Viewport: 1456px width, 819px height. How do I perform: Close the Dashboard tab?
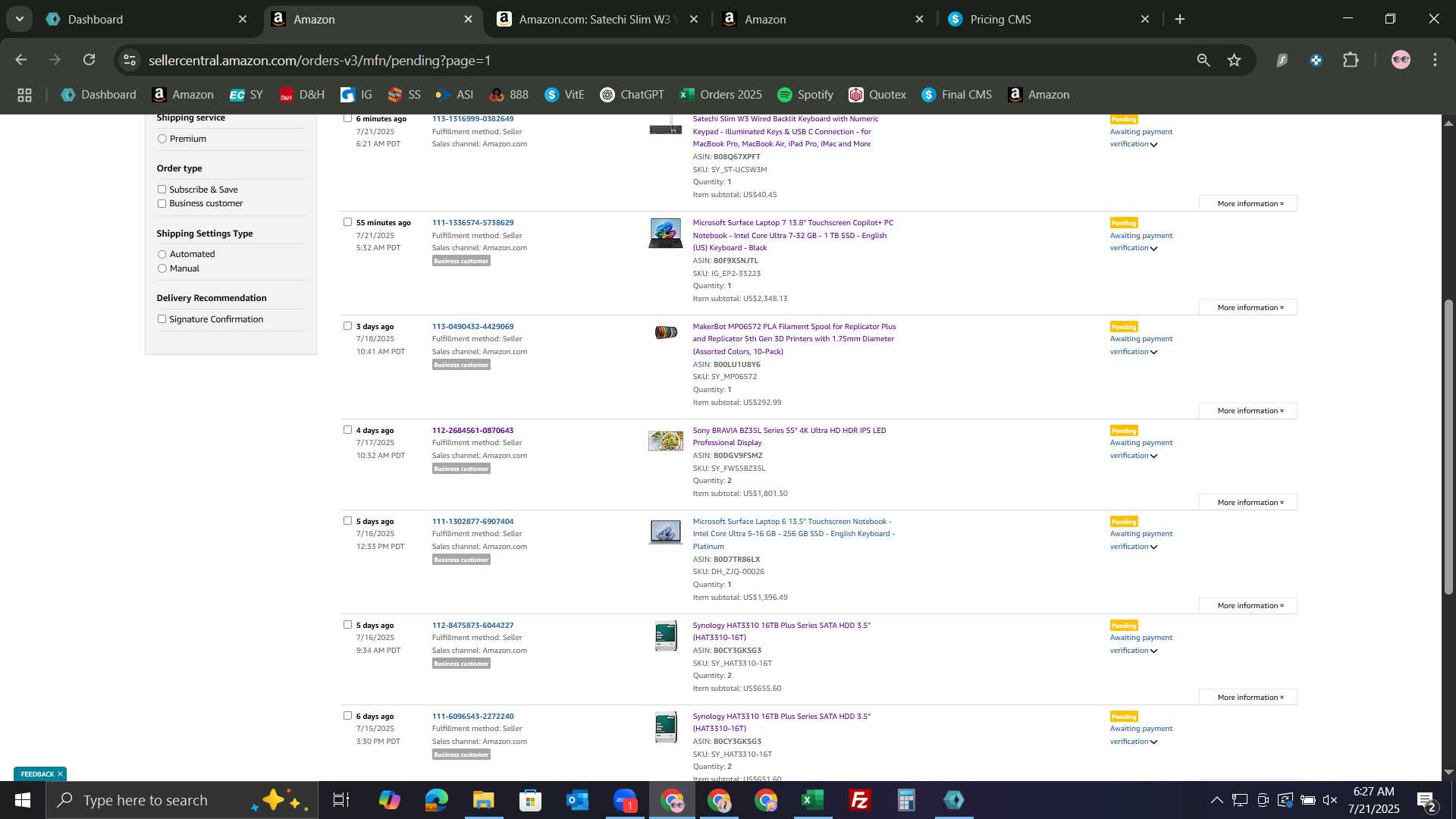coord(243,19)
